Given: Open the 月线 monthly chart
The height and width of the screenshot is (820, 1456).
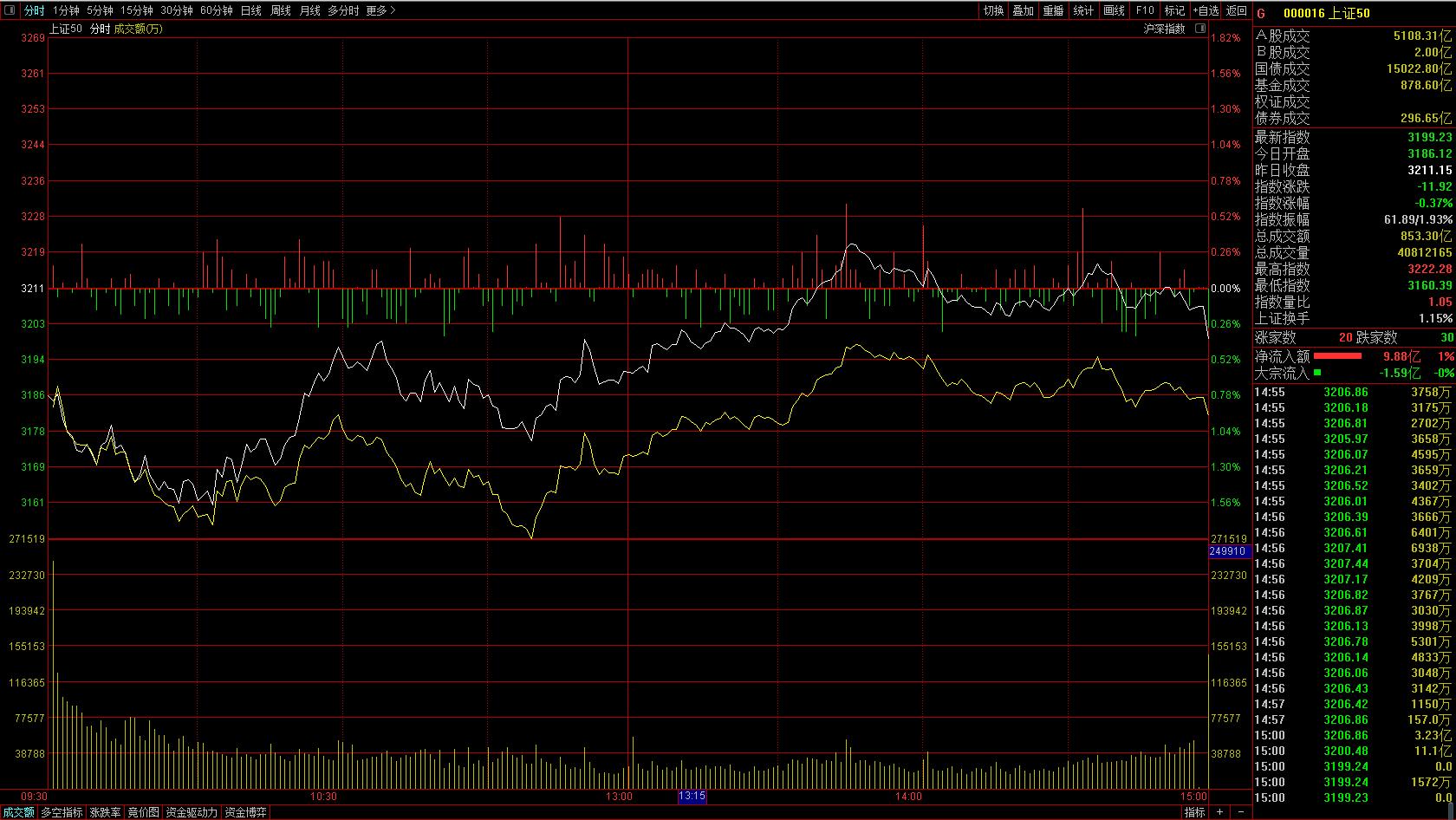Looking at the screenshot, I should (309, 10).
